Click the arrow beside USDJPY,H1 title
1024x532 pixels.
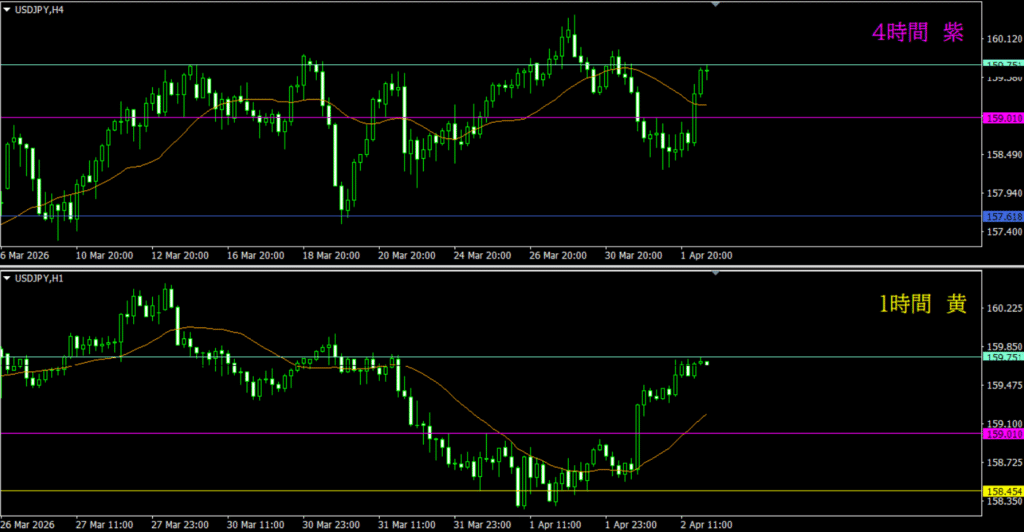click(x=6, y=278)
